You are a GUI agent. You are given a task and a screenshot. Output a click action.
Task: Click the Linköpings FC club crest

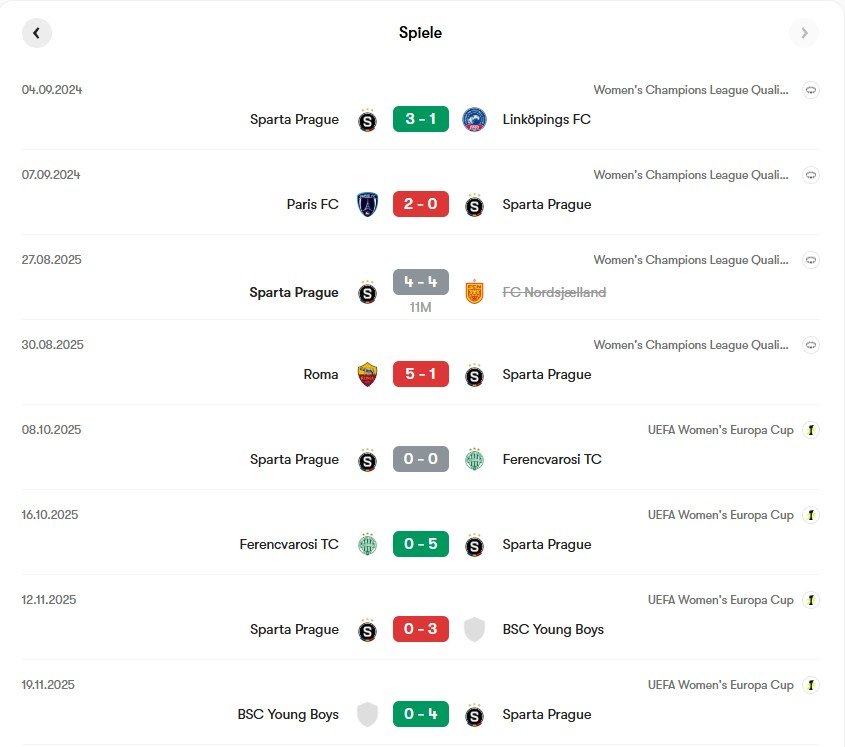coord(474,120)
